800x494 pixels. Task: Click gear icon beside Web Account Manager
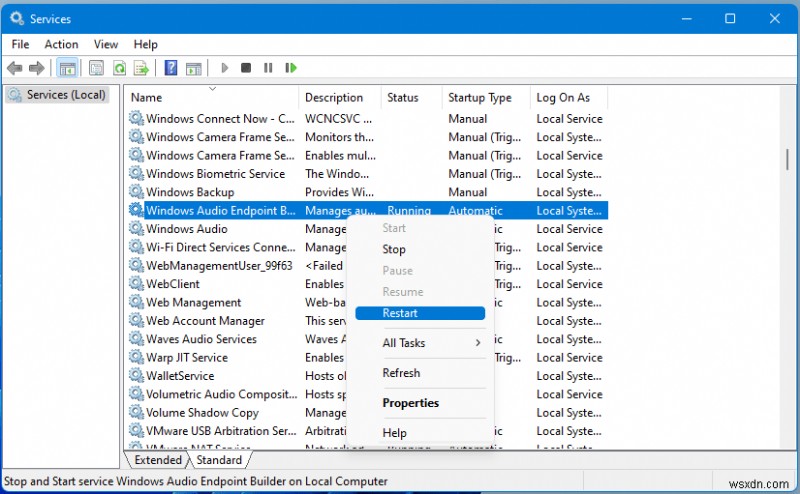[136, 320]
